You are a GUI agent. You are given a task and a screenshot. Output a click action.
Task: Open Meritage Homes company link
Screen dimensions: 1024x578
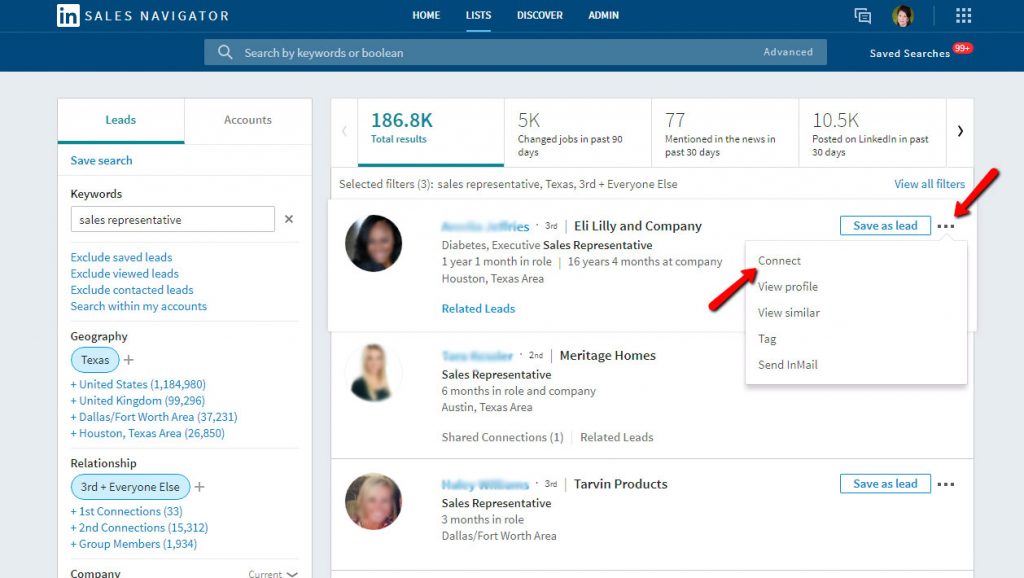[607, 355]
